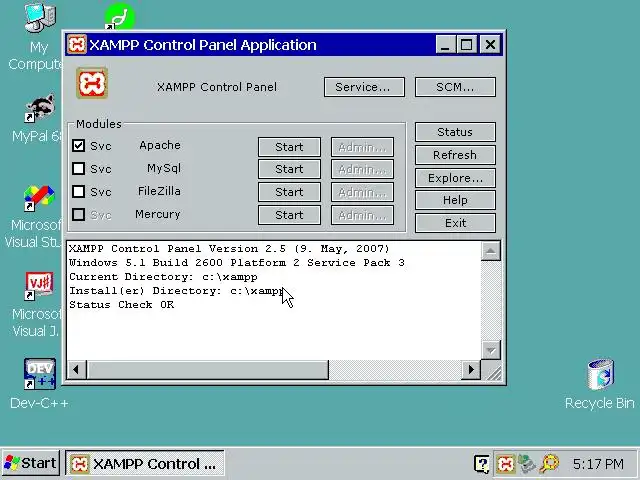The height and width of the screenshot is (480, 640).
Task: Click the disabled Mercury Svc checkbox
Action: pyautogui.click(x=78, y=214)
